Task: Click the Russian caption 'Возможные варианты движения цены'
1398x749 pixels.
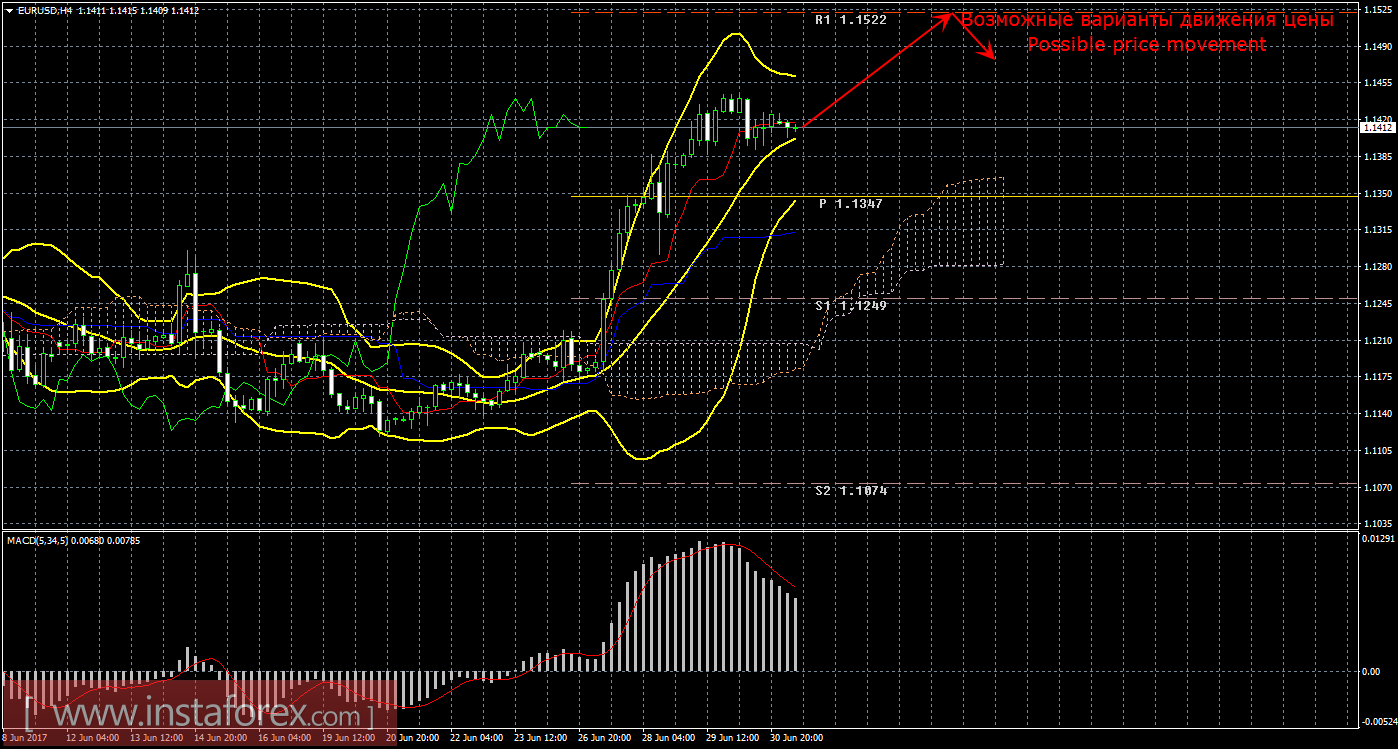Action: 1147,20
